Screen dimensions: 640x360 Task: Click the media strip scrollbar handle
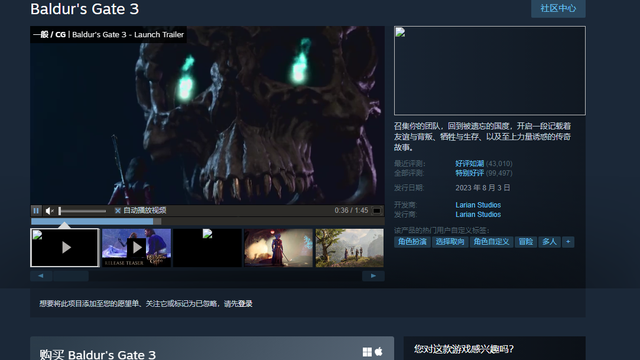71,276
